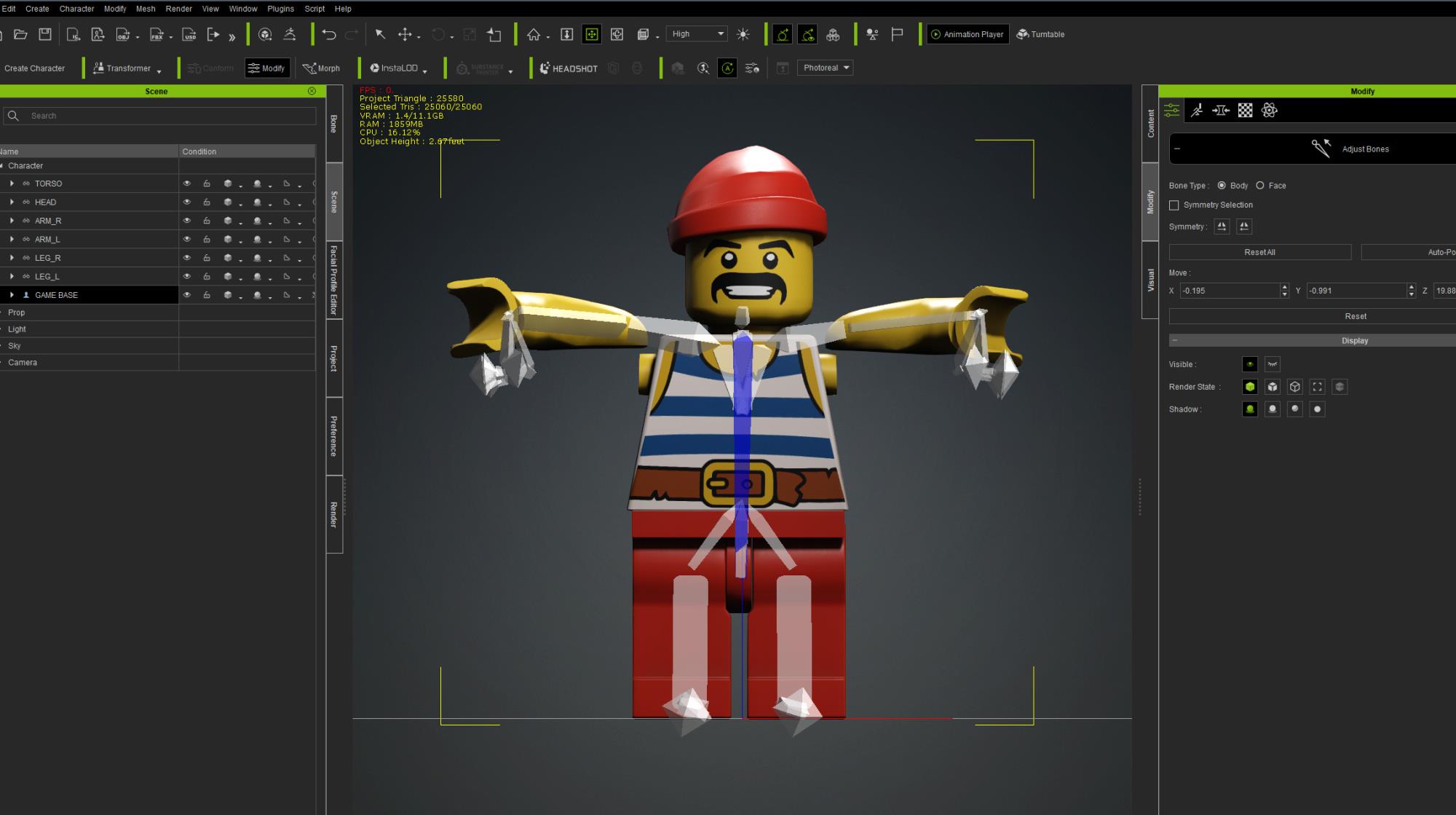
Task: Click the Headshot plugin icon
Action: tap(569, 68)
